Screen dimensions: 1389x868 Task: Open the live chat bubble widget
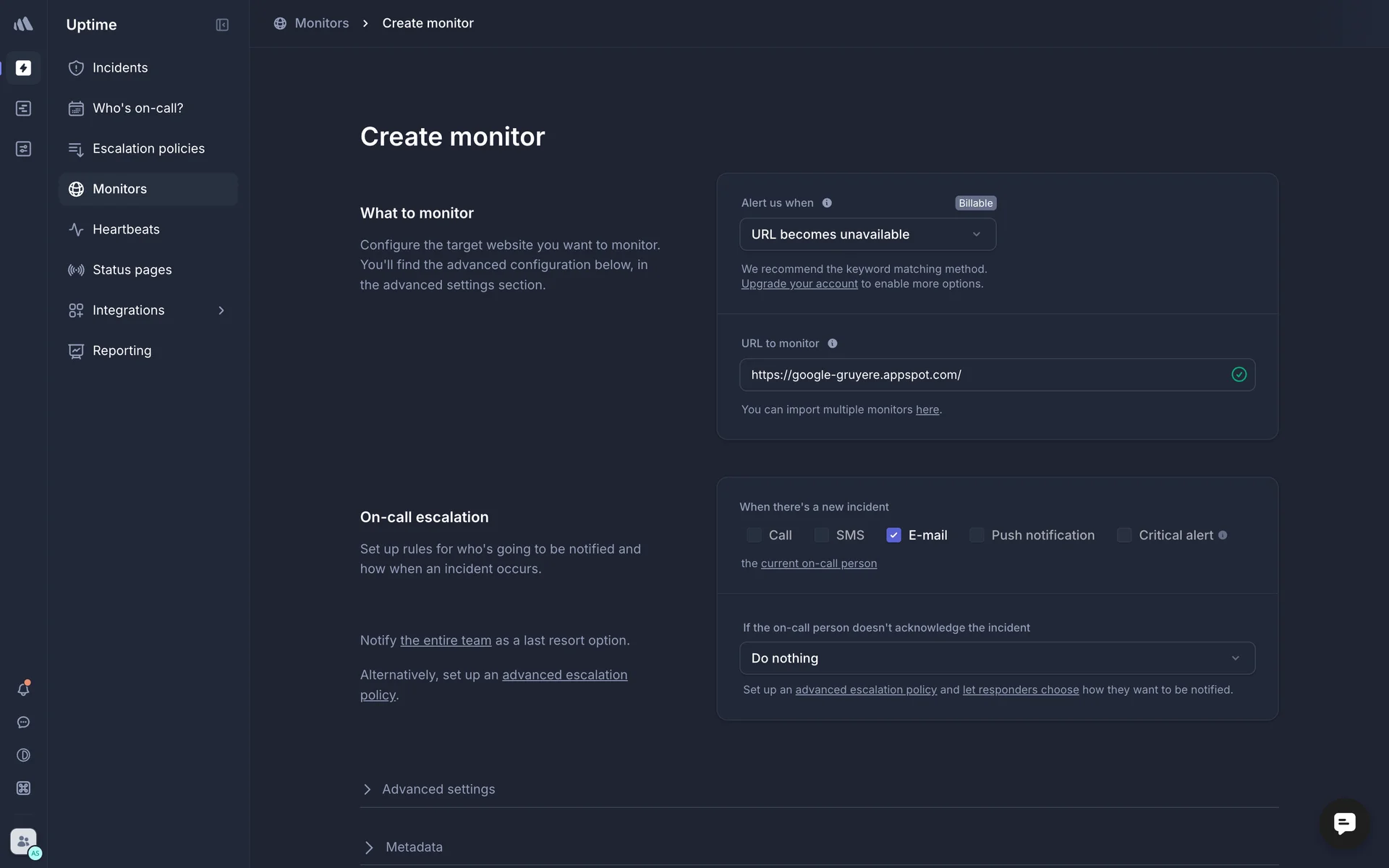[1344, 823]
